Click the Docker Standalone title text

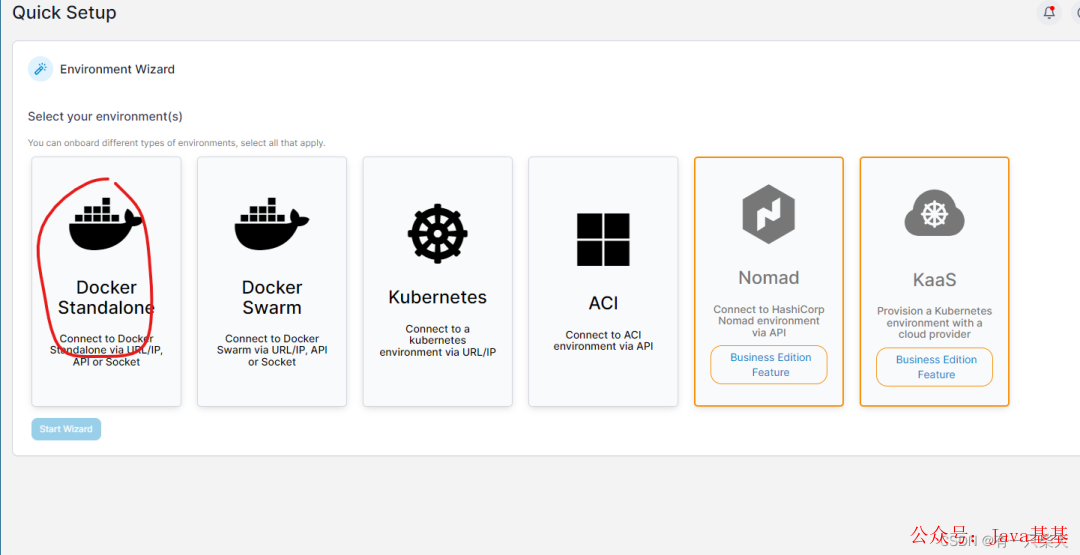pos(106,297)
